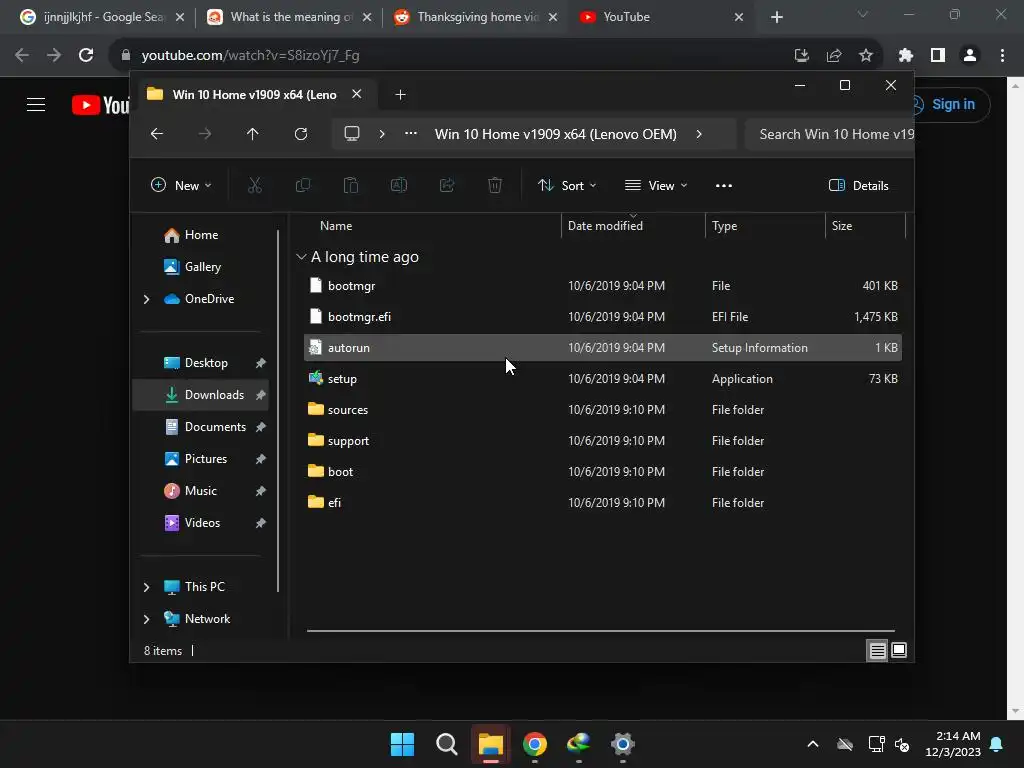This screenshot has height=768, width=1024.
Task: Click the Share icon in Explorer toolbar
Action: pos(447,185)
